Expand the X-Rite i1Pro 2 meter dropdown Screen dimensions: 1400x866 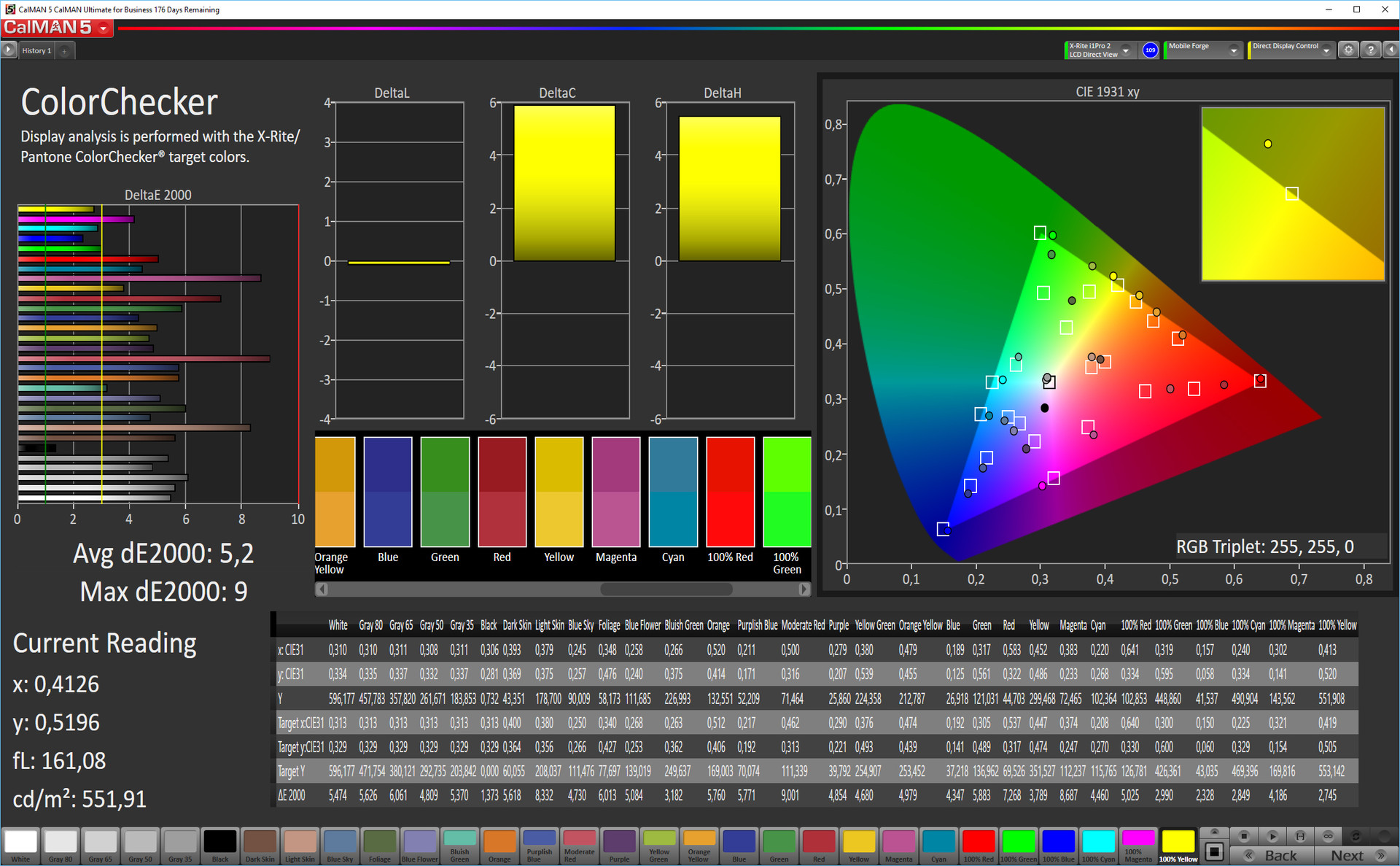pos(1126,50)
